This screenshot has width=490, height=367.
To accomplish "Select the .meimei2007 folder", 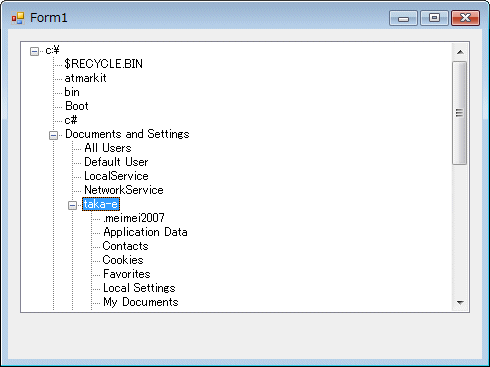I will click(x=134, y=218).
